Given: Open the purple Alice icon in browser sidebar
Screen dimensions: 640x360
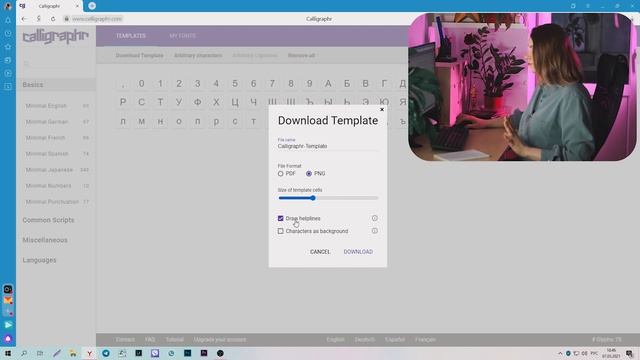Looking at the screenshot, I should (8, 338).
